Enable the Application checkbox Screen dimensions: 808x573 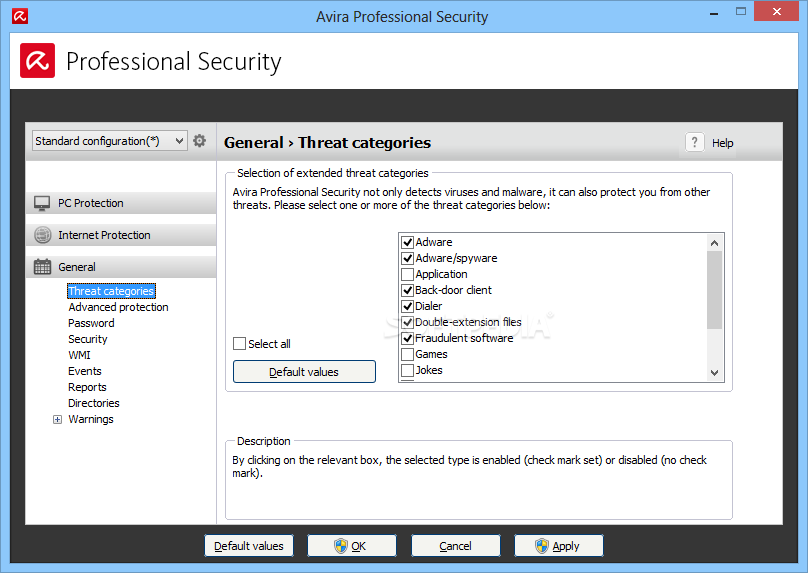click(407, 274)
